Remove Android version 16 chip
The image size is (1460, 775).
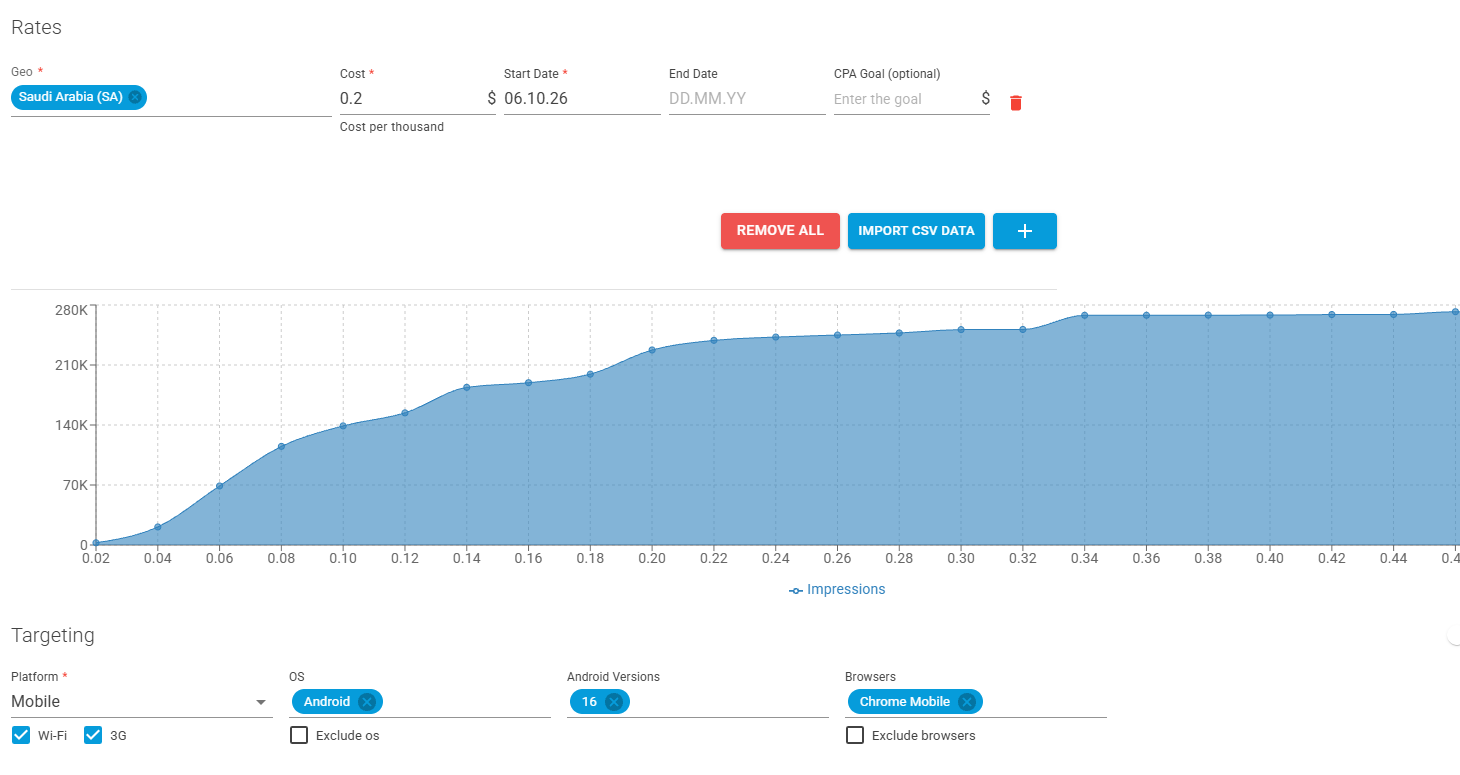point(614,702)
